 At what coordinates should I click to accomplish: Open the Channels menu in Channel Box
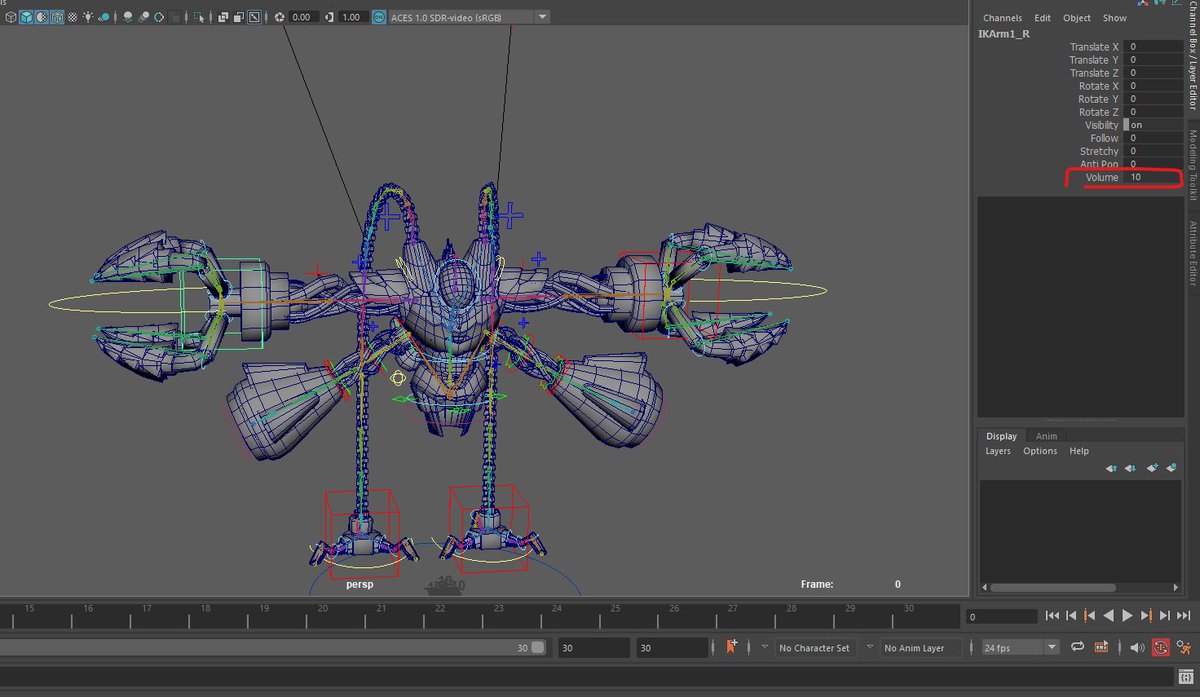coord(1002,18)
